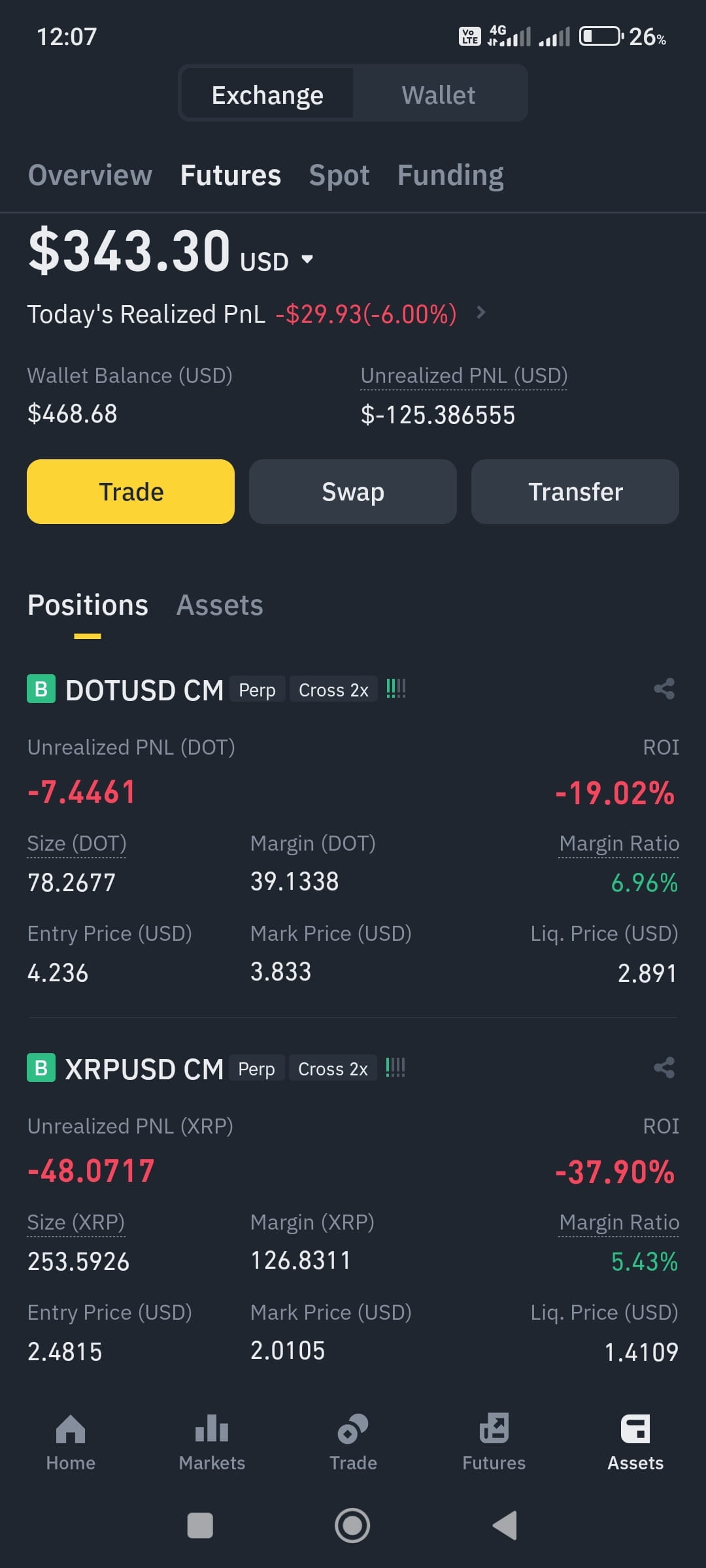Viewport: 706px width, 1568px height.
Task: Tap DOTUSD ADL indicator bars
Action: click(395, 689)
